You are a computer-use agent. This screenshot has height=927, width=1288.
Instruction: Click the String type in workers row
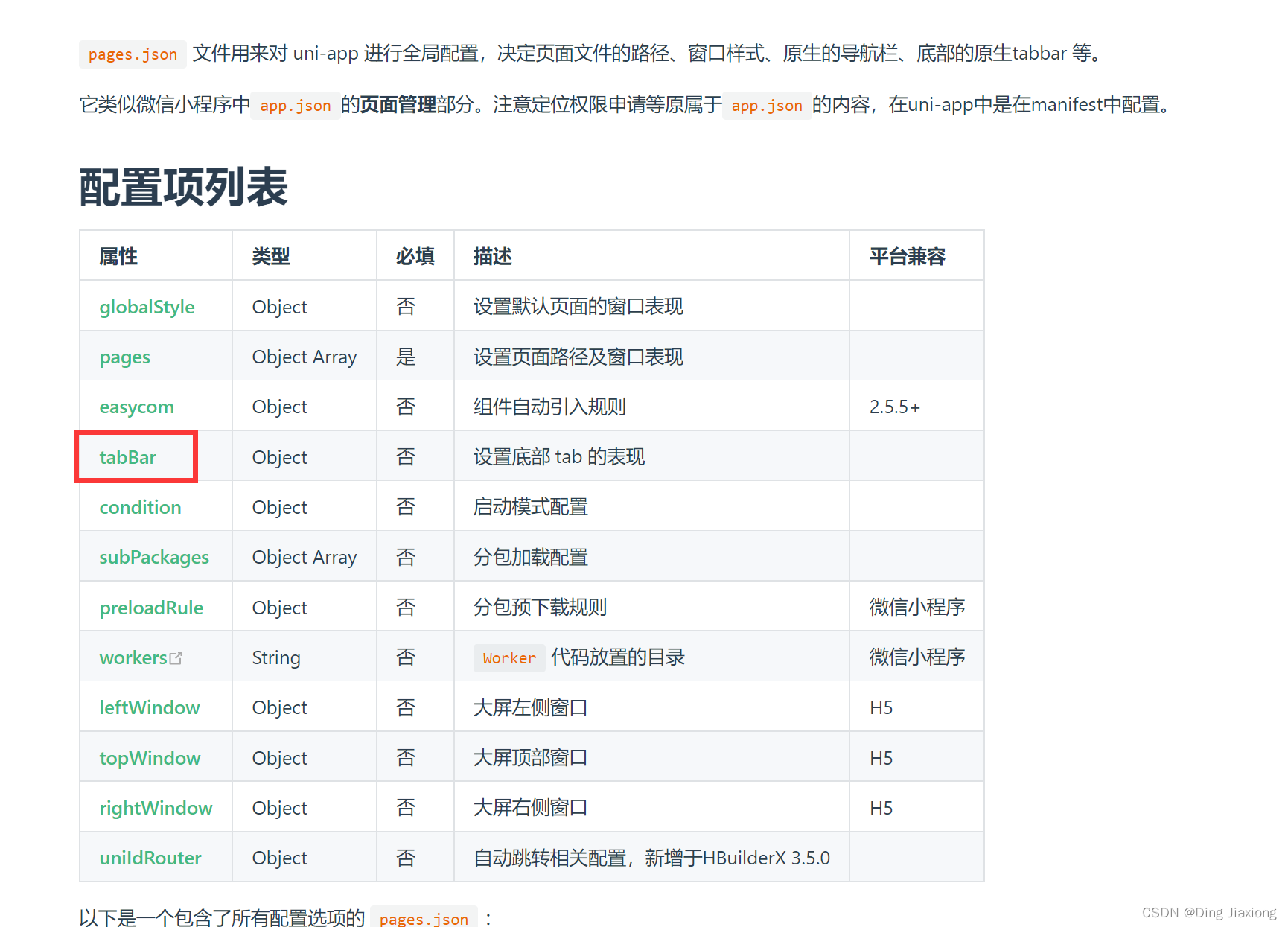point(276,657)
